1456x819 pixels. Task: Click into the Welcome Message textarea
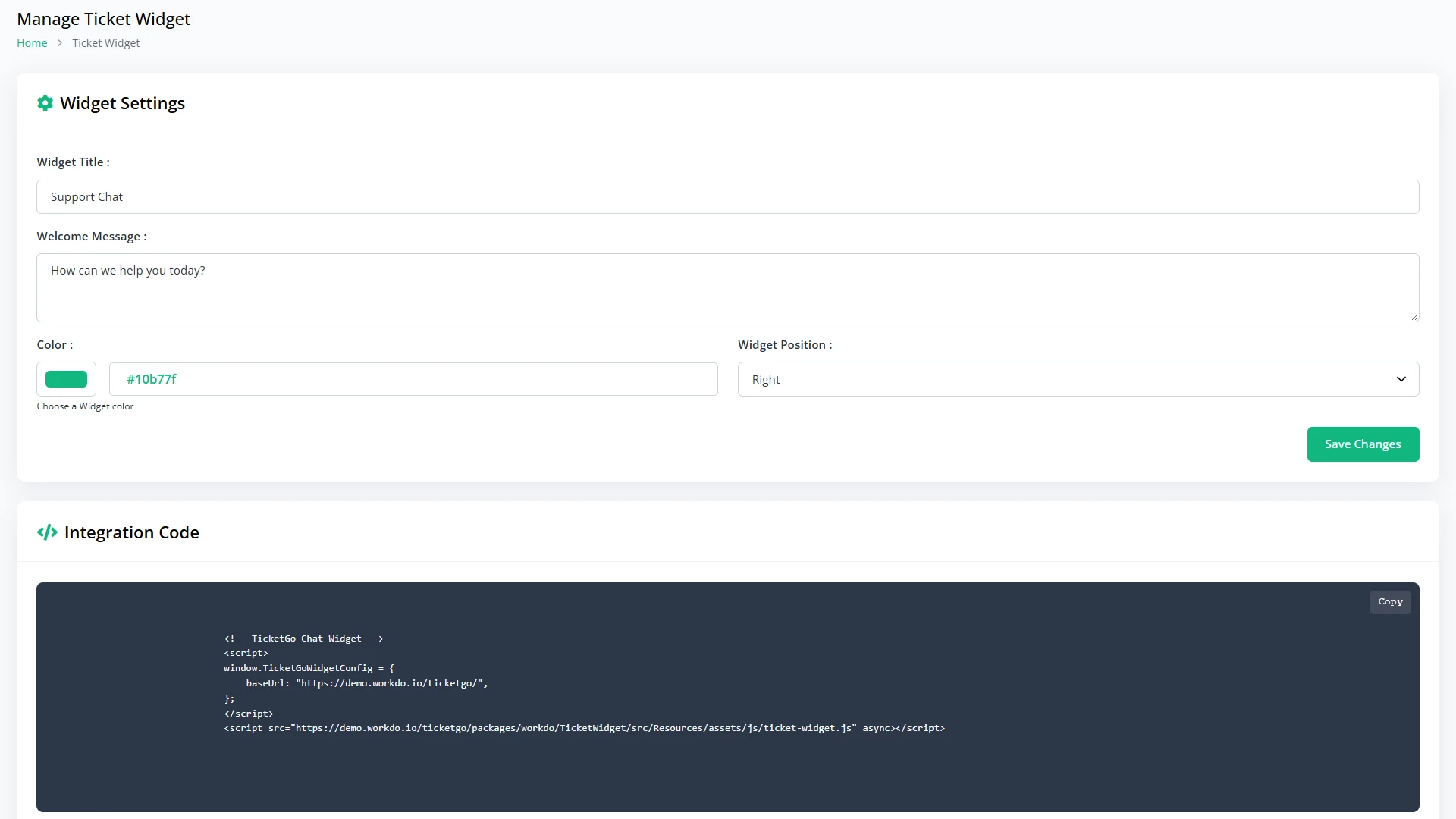[728, 288]
